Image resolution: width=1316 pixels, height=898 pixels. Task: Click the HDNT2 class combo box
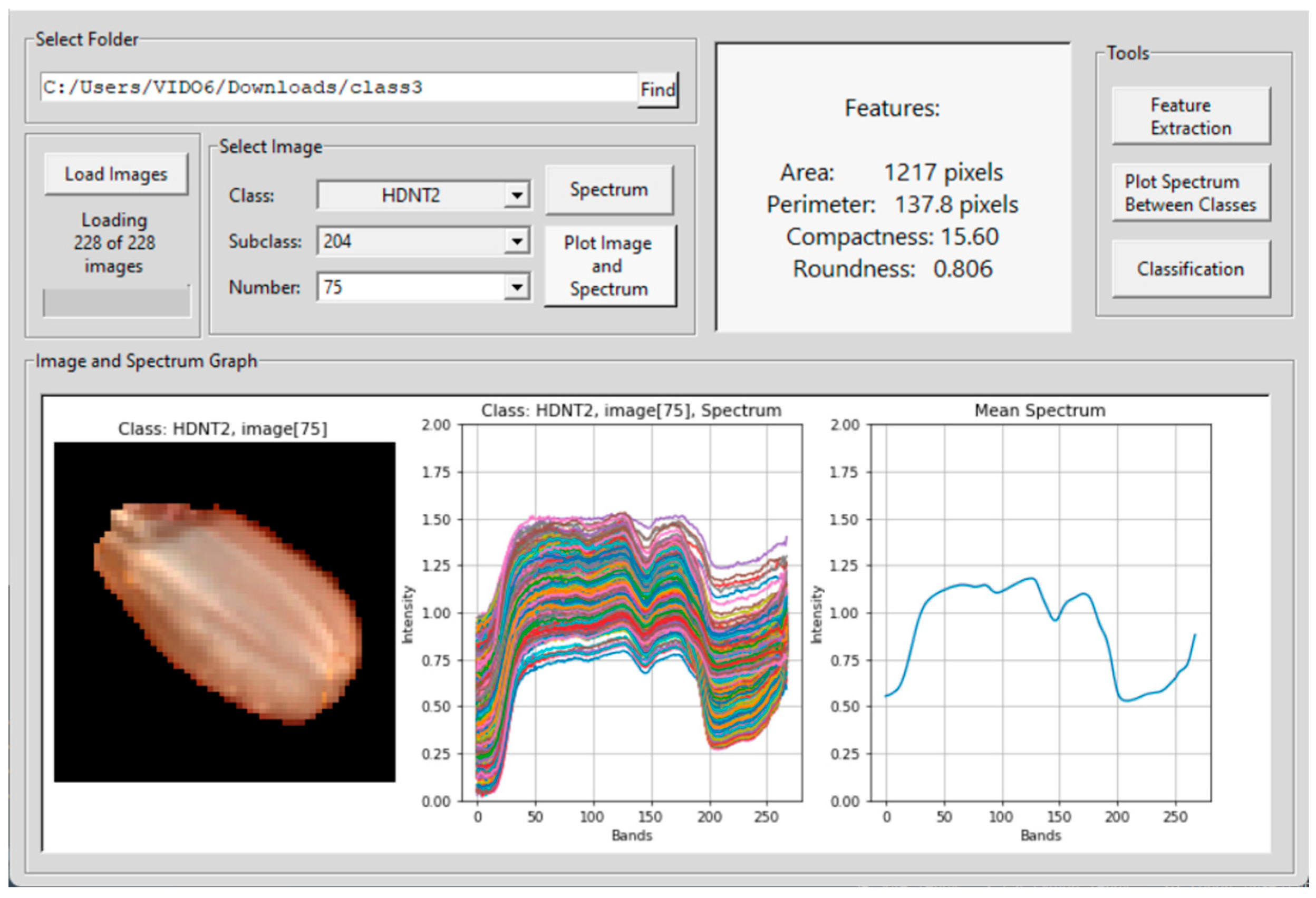click(x=411, y=196)
